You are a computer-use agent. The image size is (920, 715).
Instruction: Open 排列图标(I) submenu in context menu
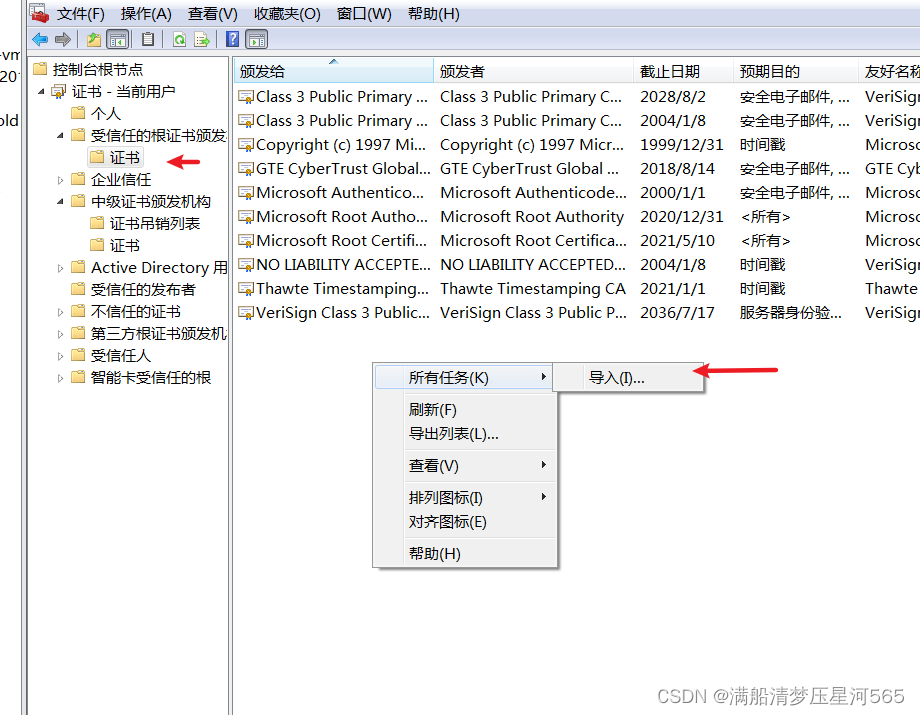[x=465, y=497]
